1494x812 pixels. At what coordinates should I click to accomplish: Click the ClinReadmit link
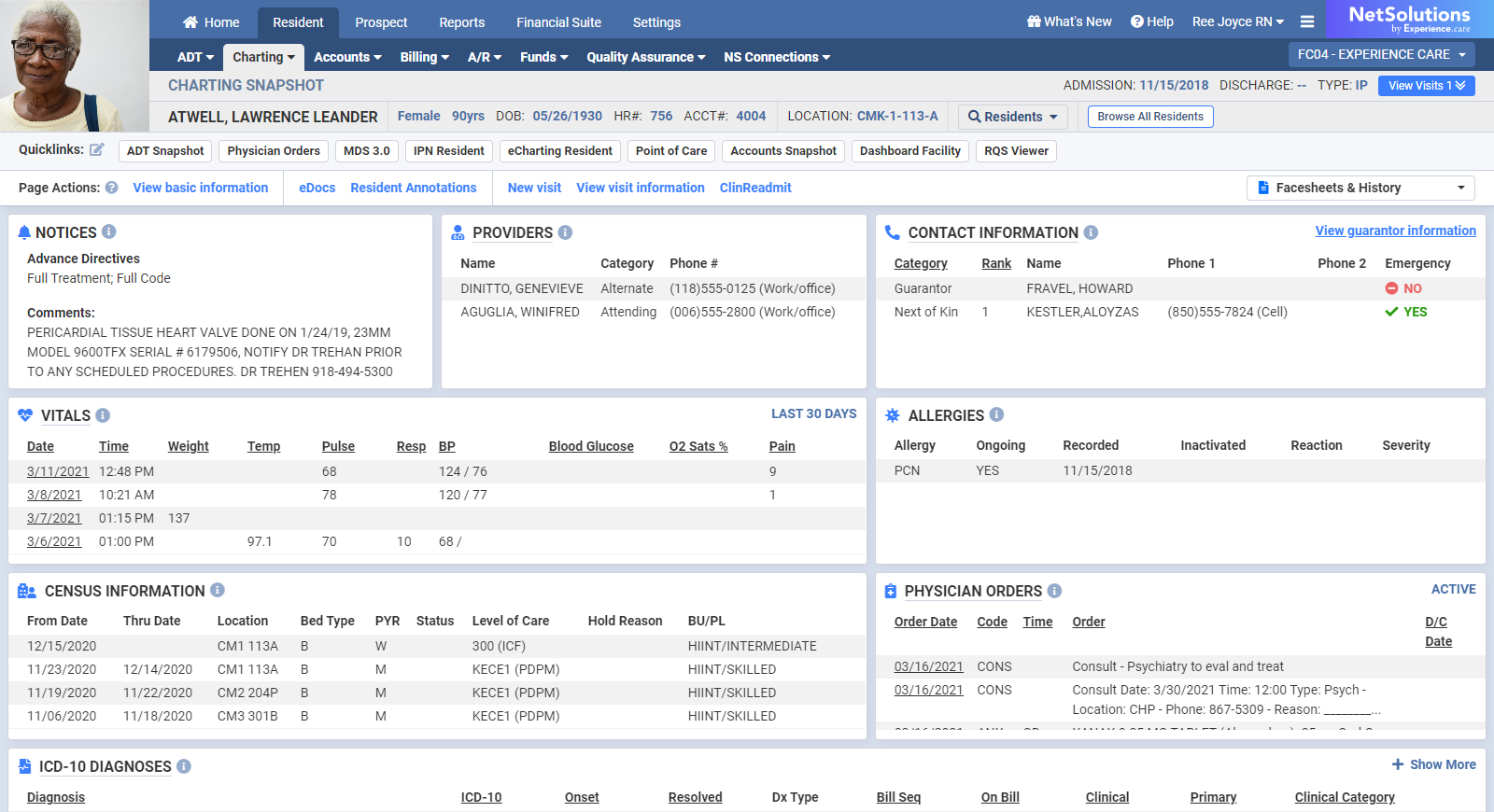coord(755,188)
